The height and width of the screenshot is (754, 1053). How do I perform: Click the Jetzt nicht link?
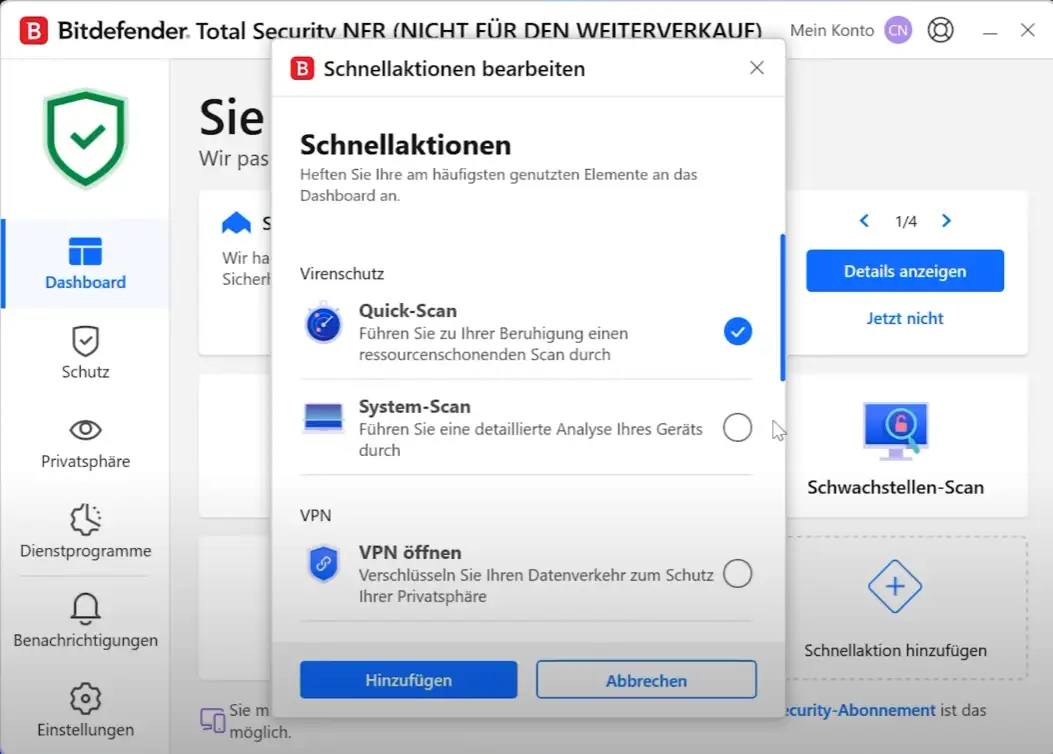[x=905, y=318]
